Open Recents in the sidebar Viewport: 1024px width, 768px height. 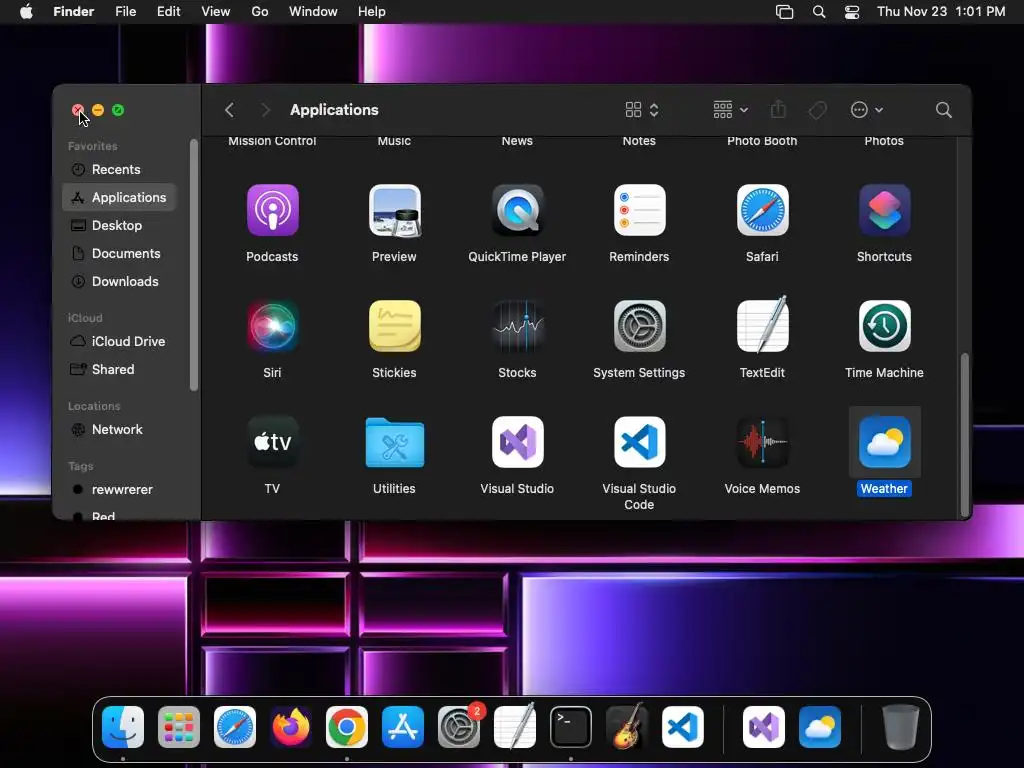click(119, 169)
